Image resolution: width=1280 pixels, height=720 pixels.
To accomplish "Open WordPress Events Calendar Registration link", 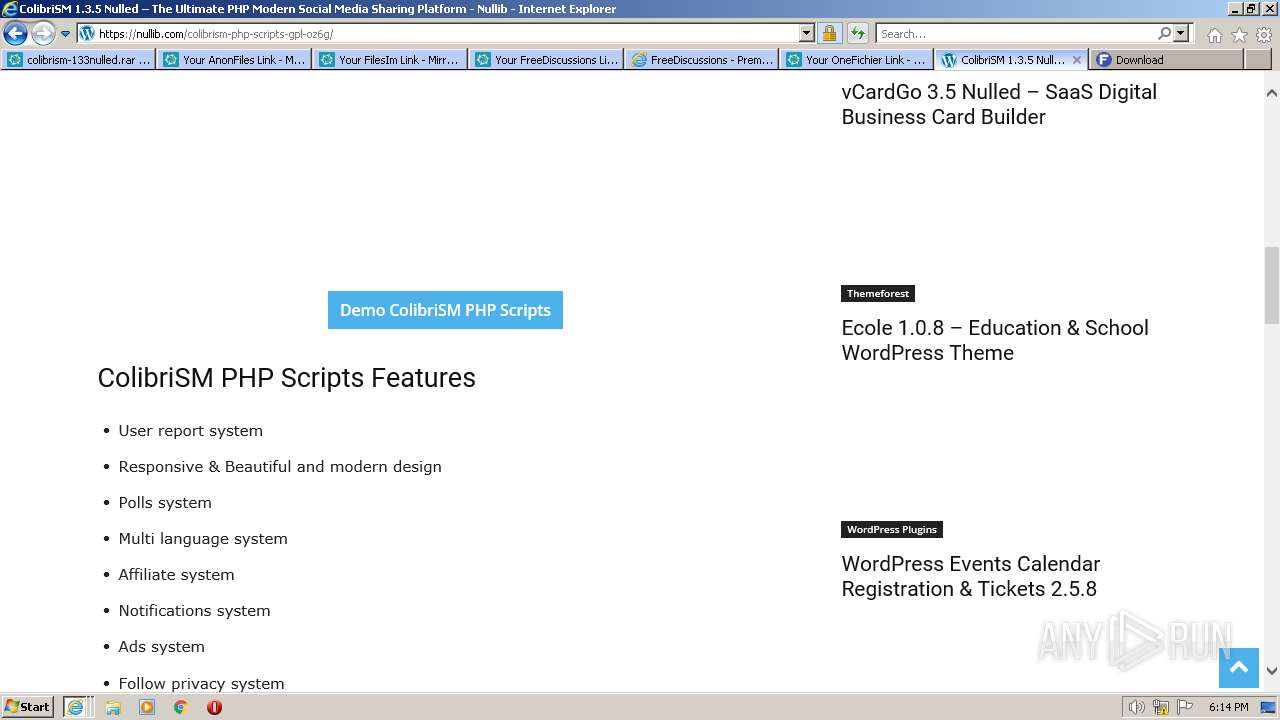I will point(971,576).
